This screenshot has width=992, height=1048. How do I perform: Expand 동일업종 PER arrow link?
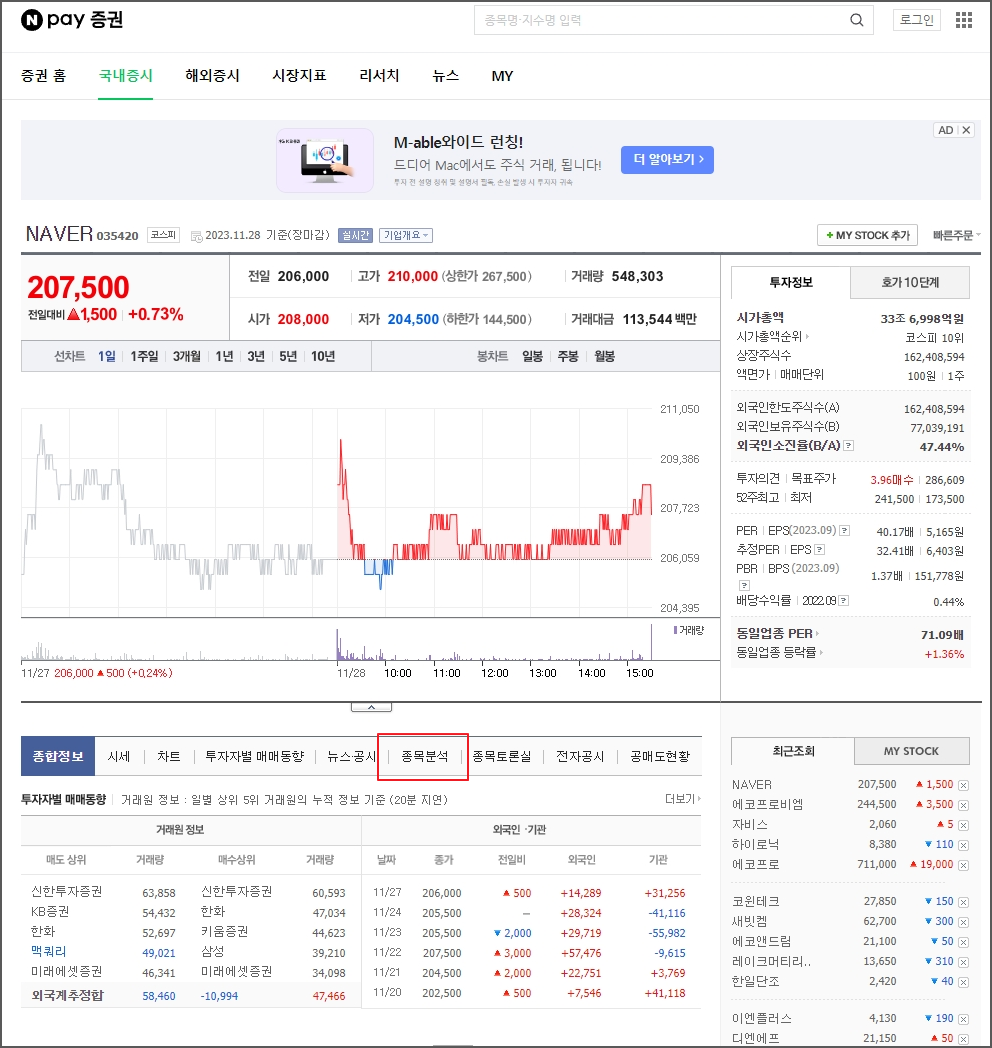(777, 634)
